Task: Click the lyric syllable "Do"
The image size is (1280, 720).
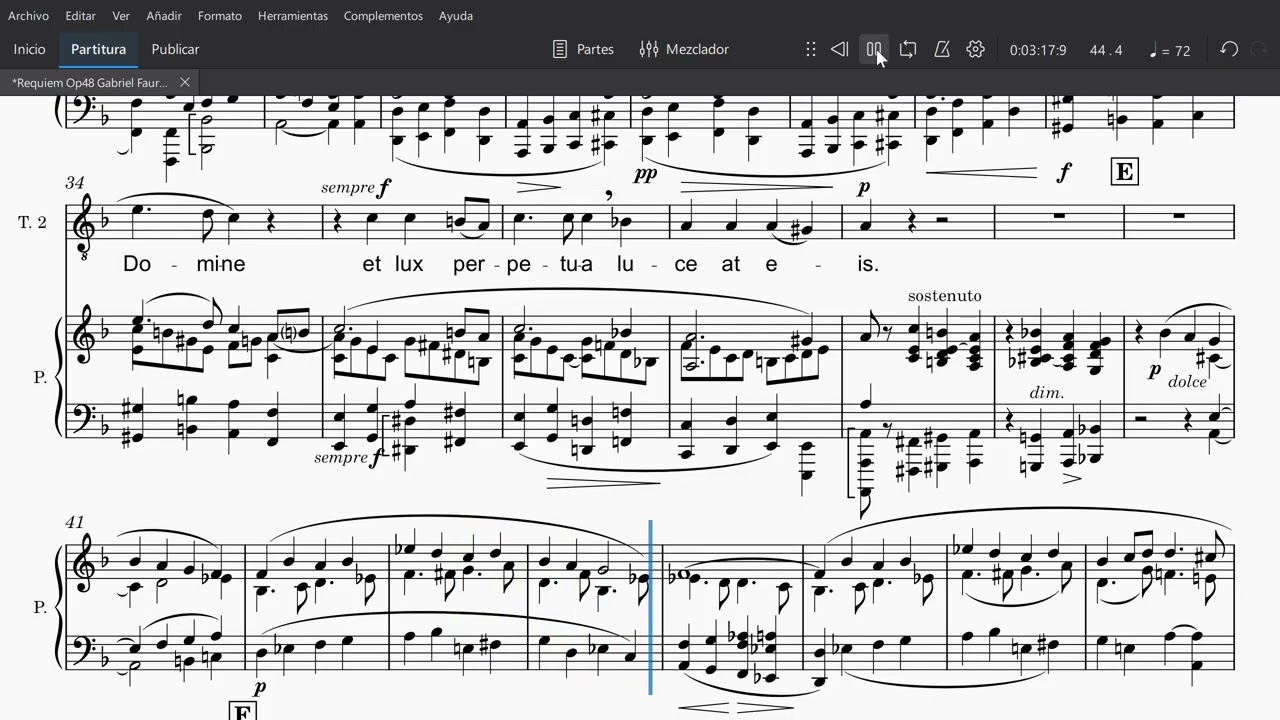Action: click(x=137, y=264)
